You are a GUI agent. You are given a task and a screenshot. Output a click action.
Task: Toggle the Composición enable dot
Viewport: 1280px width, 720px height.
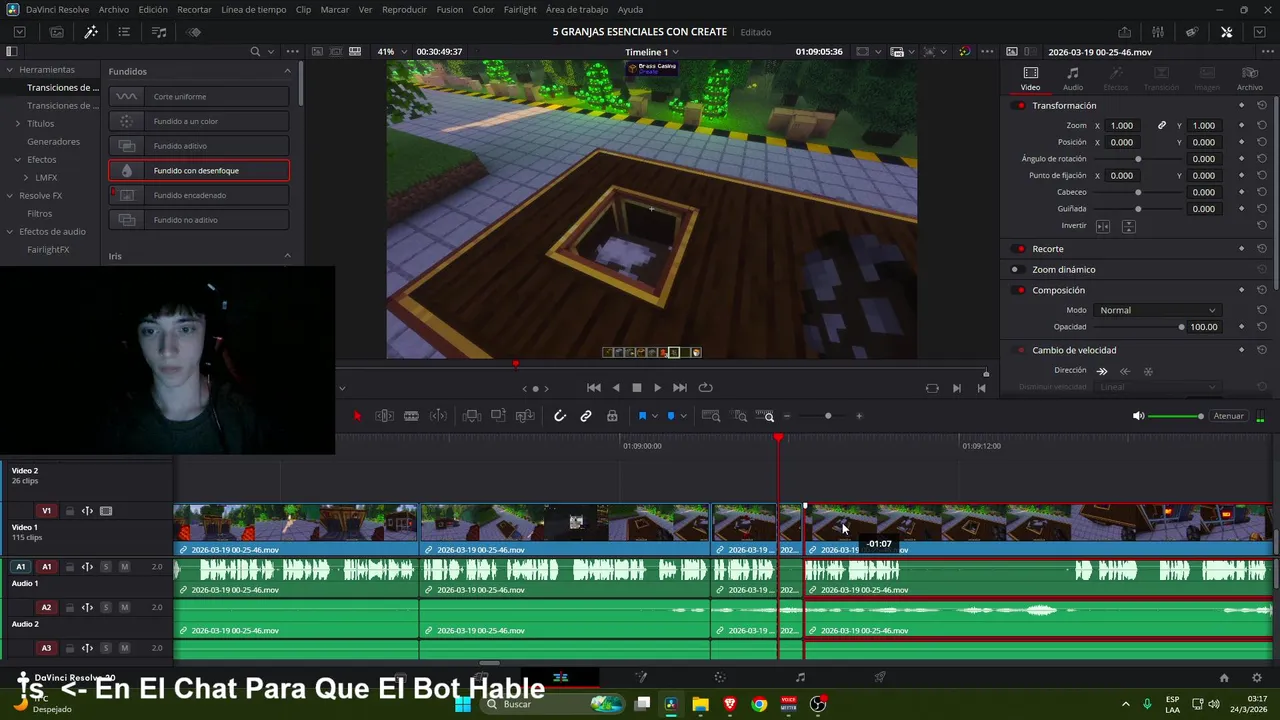tap(1020, 290)
